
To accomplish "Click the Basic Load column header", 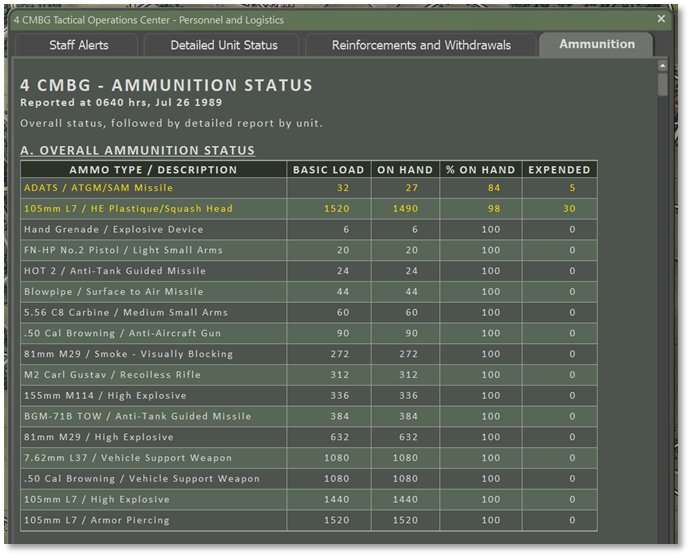I will pyautogui.click(x=329, y=170).
